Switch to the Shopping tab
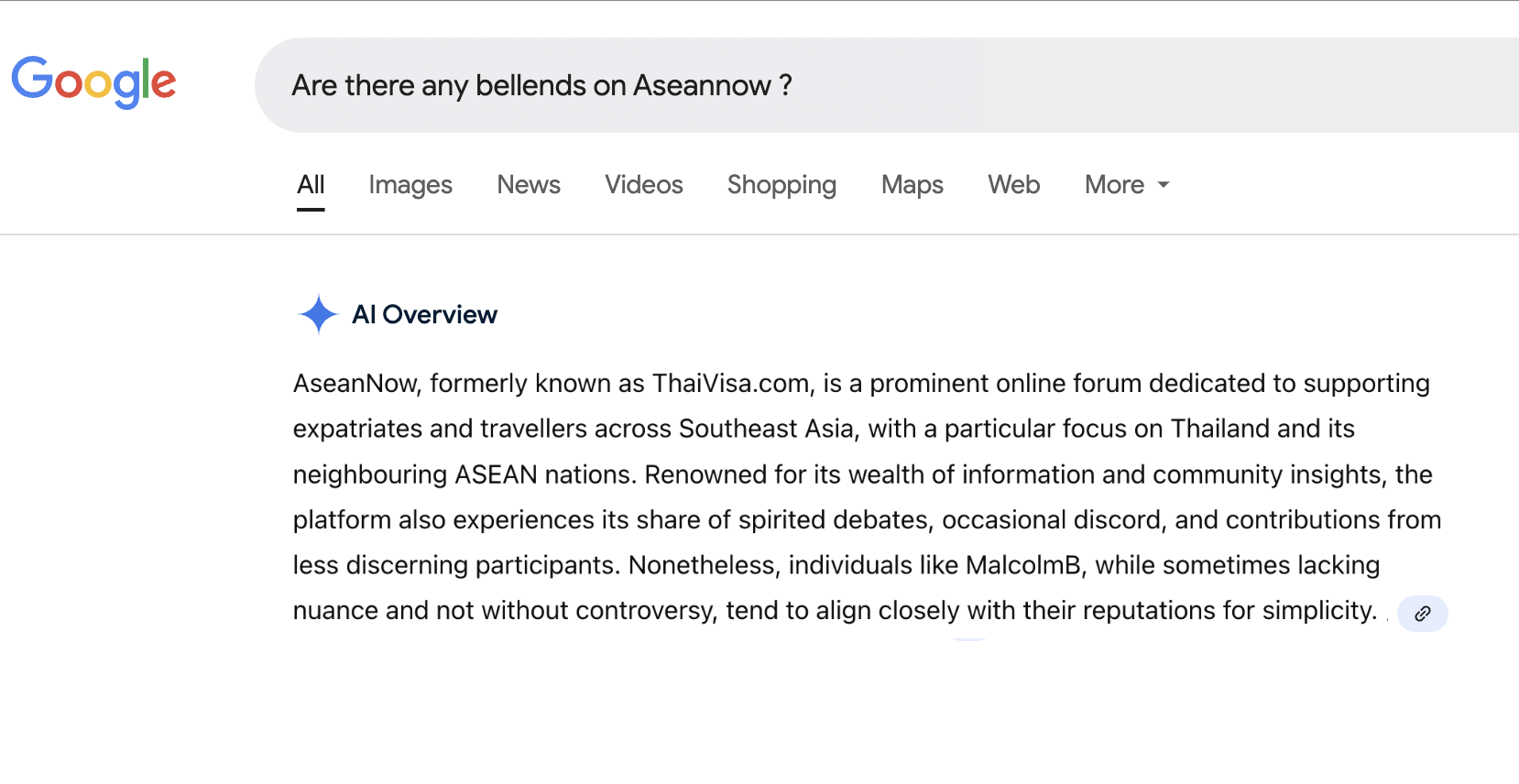1519x784 pixels. (x=781, y=185)
